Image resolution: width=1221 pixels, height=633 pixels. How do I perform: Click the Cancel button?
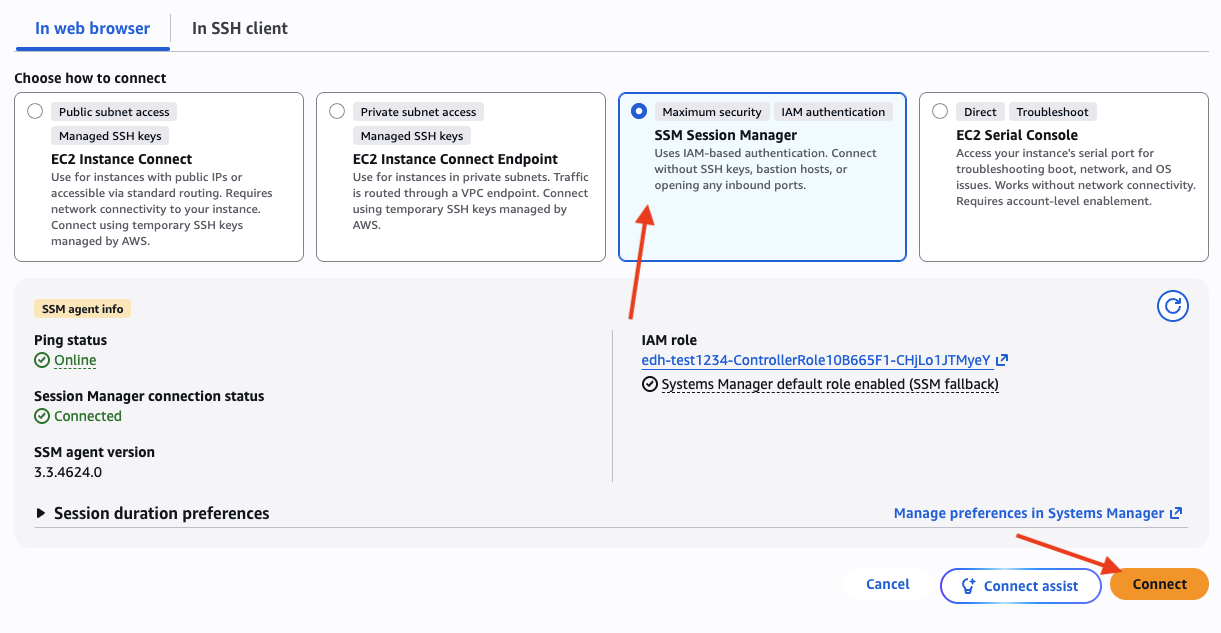click(x=888, y=584)
